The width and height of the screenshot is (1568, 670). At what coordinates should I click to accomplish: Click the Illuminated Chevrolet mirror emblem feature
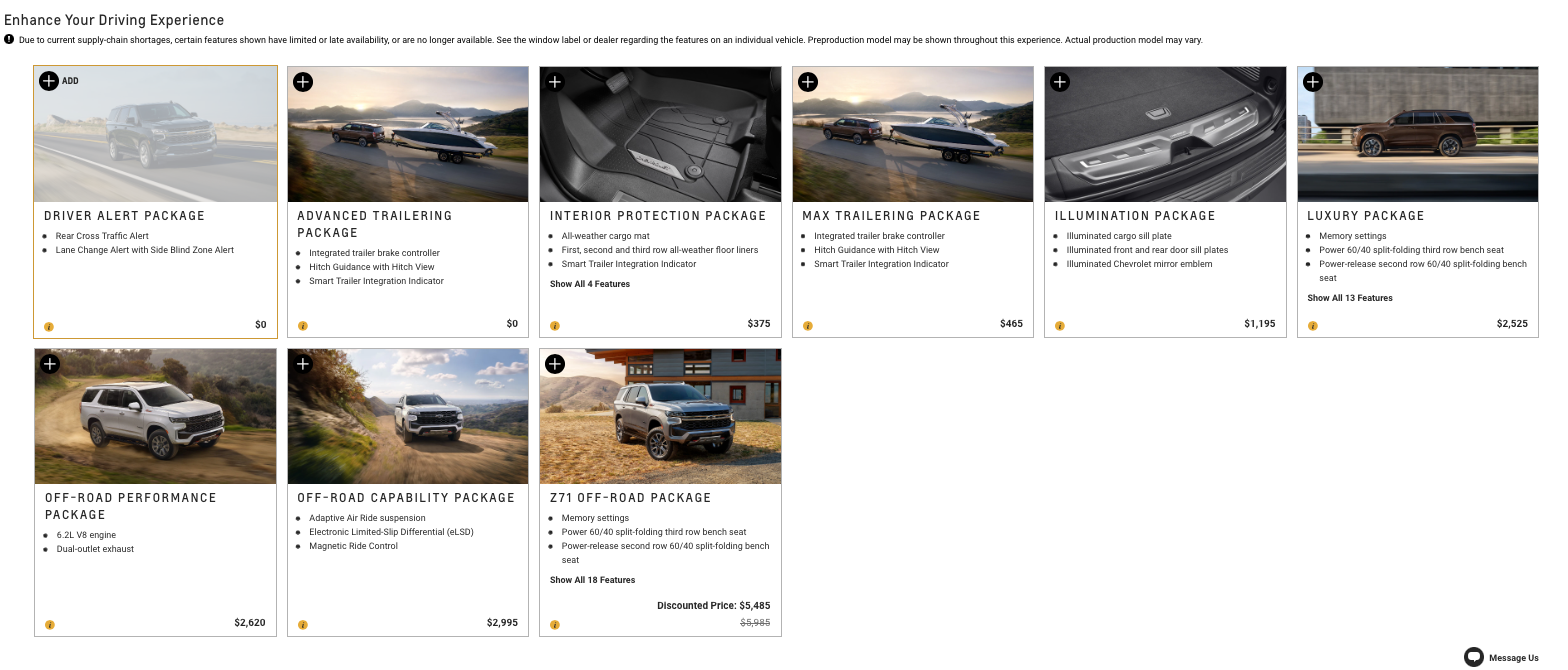[x=1139, y=264]
